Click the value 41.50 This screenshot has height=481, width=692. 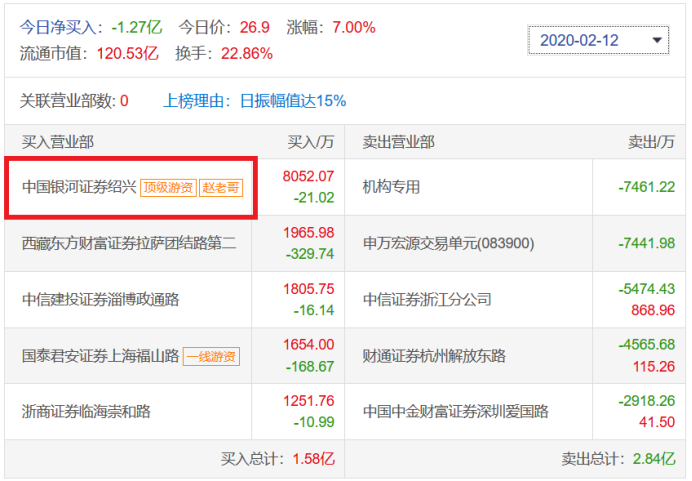[657, 422]
